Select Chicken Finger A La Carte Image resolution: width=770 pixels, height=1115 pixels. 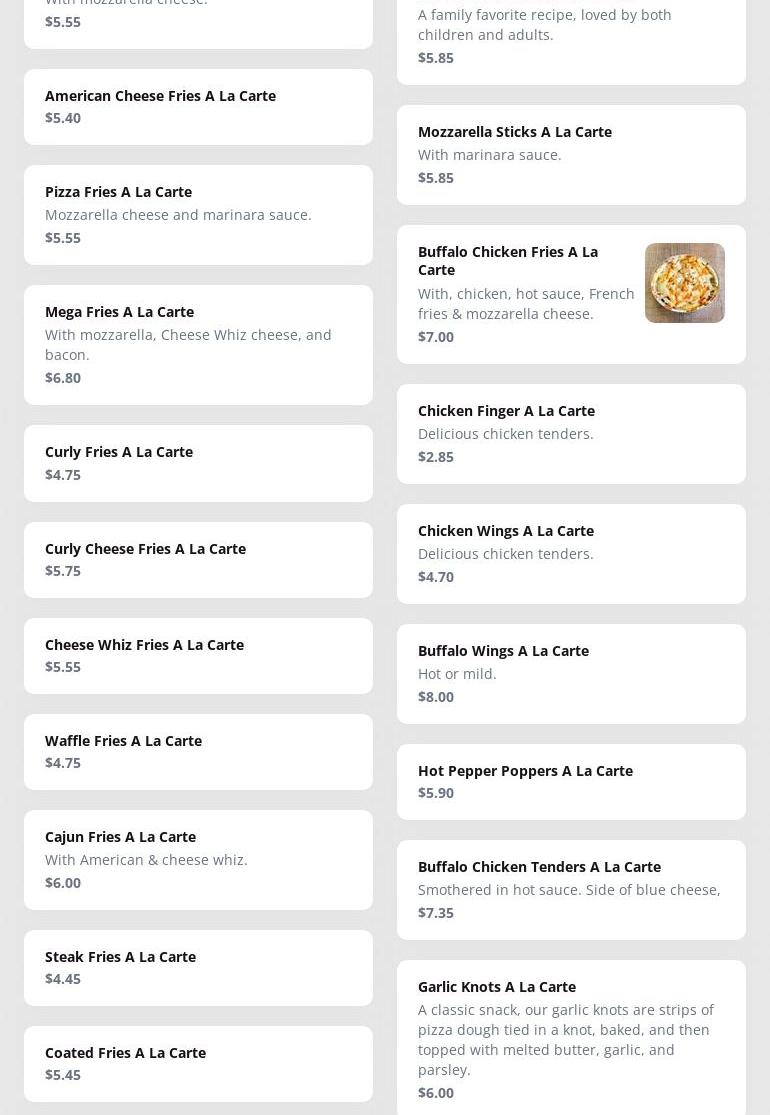(506, 411)
